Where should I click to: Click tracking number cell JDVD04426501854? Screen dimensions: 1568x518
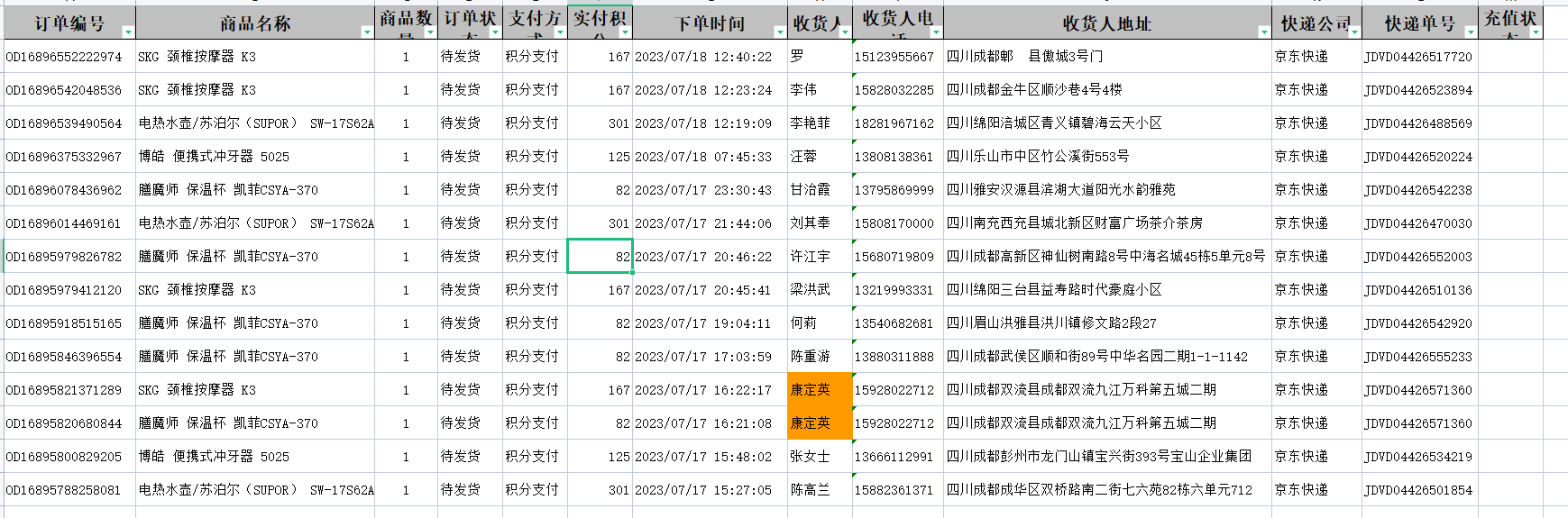pos(1419,489)
